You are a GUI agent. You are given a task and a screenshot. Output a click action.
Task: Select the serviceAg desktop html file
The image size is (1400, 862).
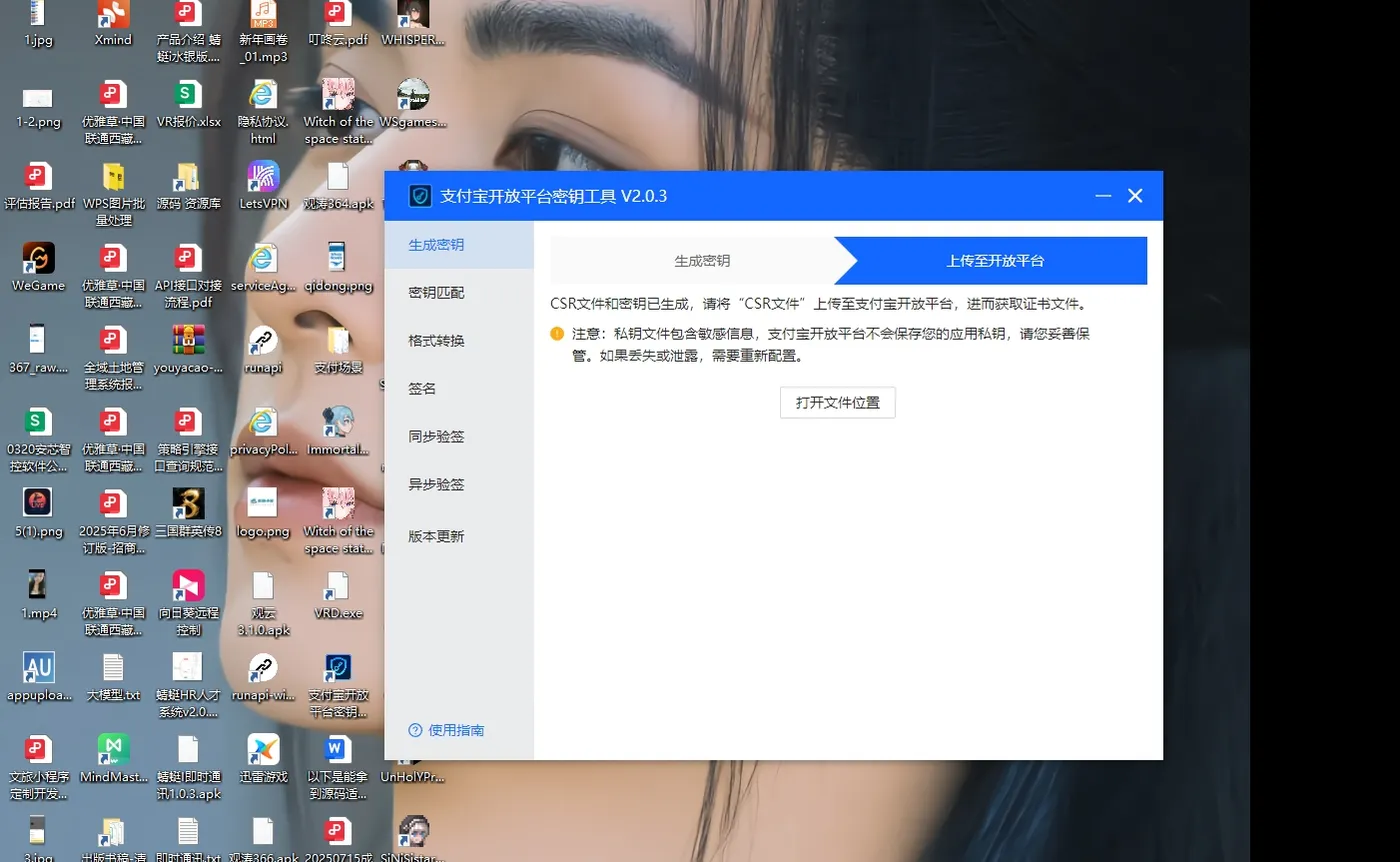[263, 268]
